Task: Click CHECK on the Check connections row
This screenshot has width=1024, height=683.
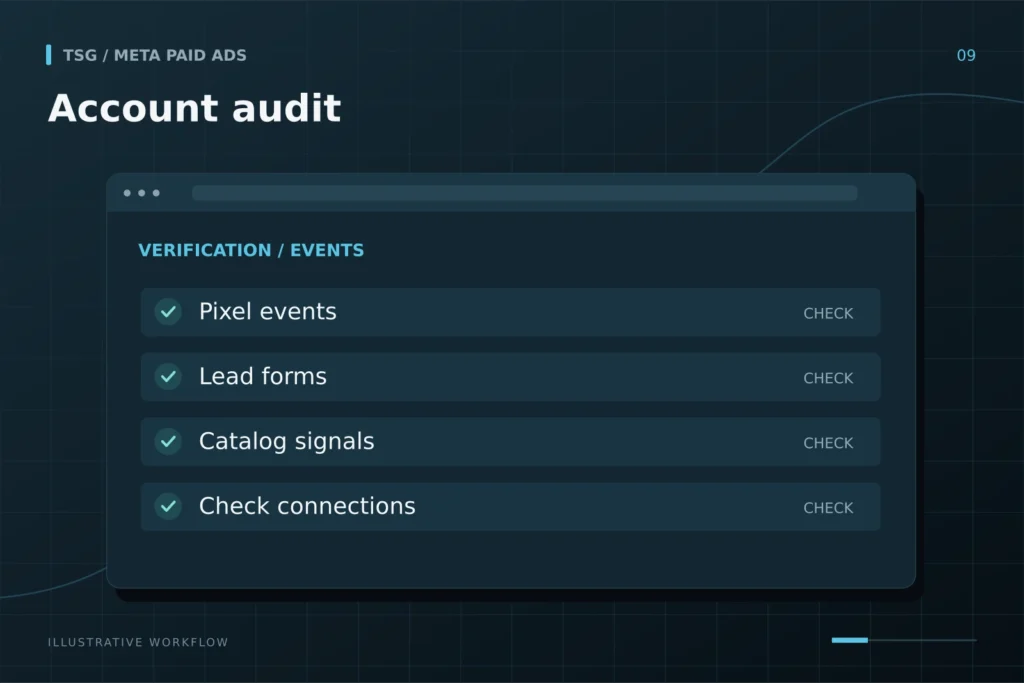Action: tap(828, 507)
